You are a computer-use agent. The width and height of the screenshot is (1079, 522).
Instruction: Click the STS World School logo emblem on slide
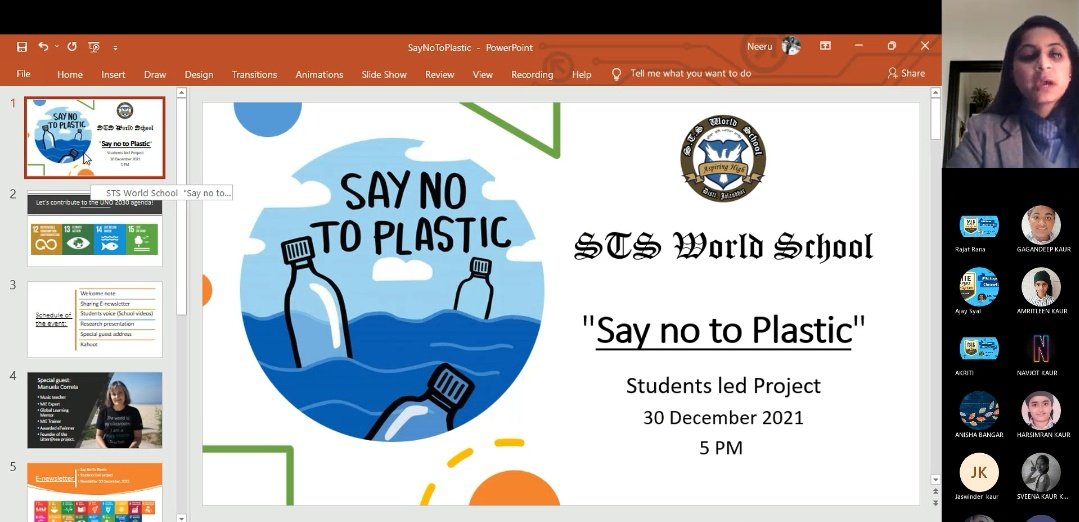click(x=723, y=158)
